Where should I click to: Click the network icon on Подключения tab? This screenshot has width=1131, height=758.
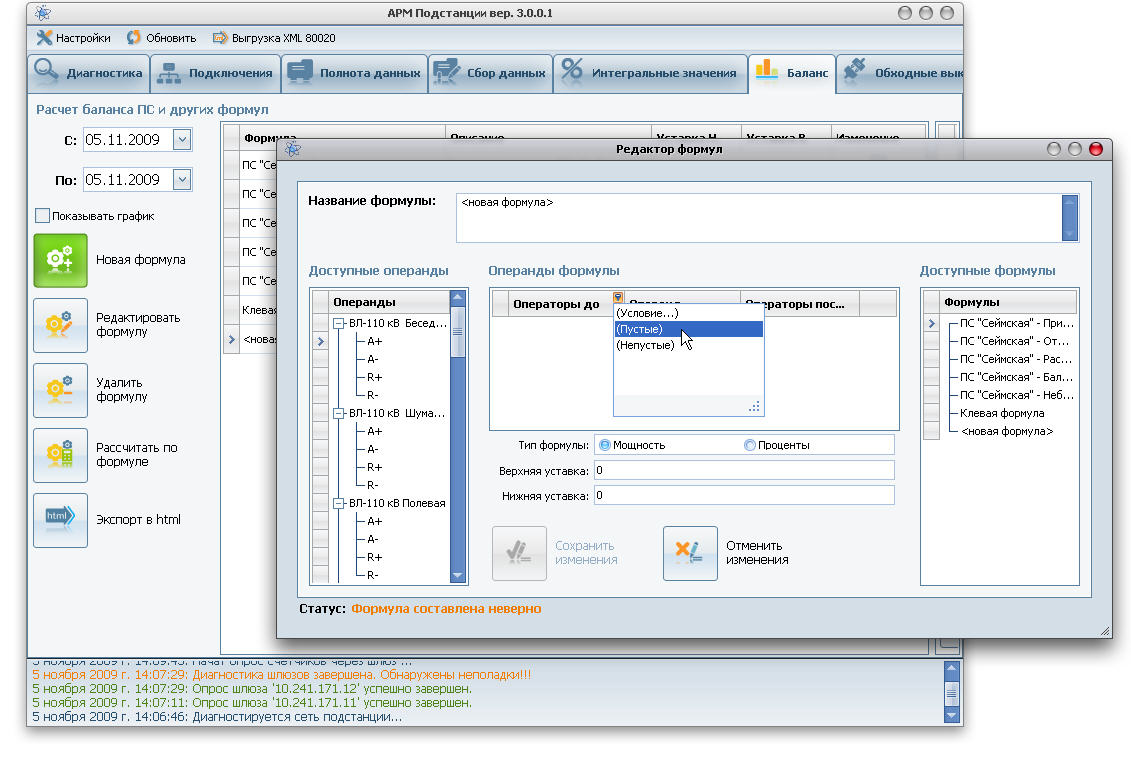(x=169, y=72)
